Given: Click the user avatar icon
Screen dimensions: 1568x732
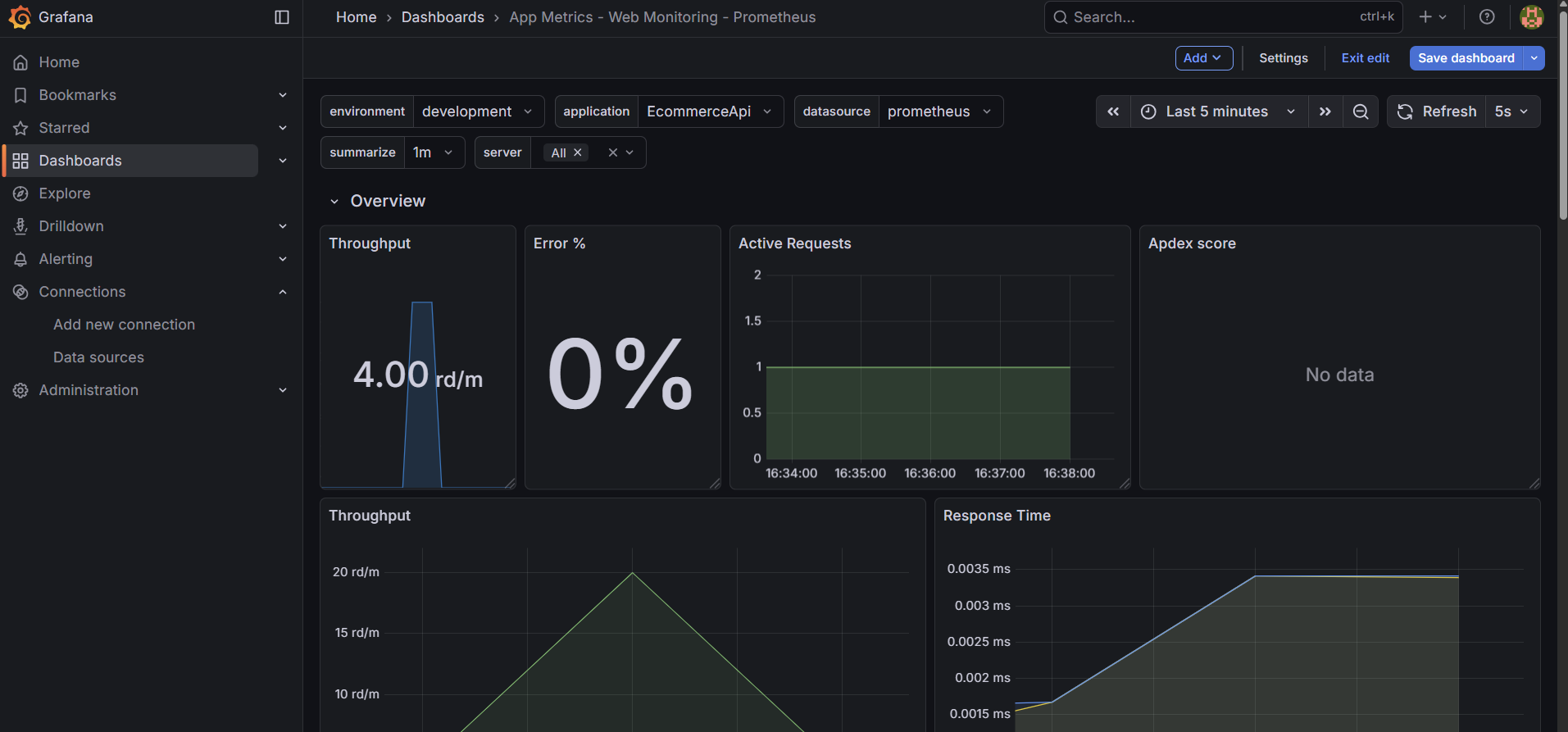Looking at the screenshot, I should click(x=1531, y=17).
